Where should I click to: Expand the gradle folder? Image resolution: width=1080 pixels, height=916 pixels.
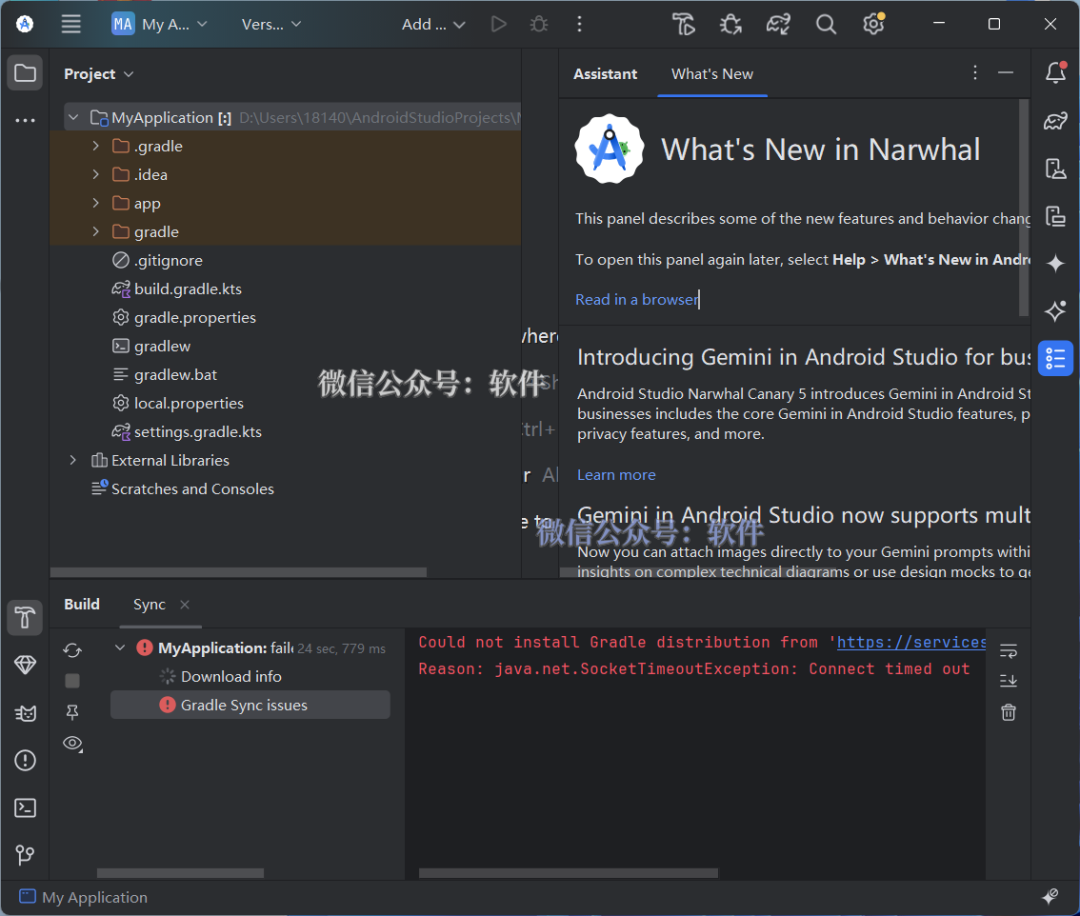point(96,232)
